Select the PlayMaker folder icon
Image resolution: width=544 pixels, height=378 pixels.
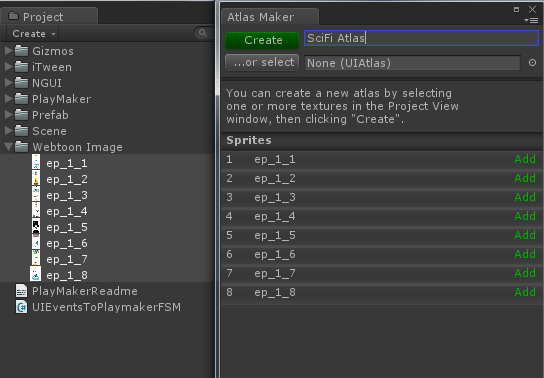click(x=22, y=98)
